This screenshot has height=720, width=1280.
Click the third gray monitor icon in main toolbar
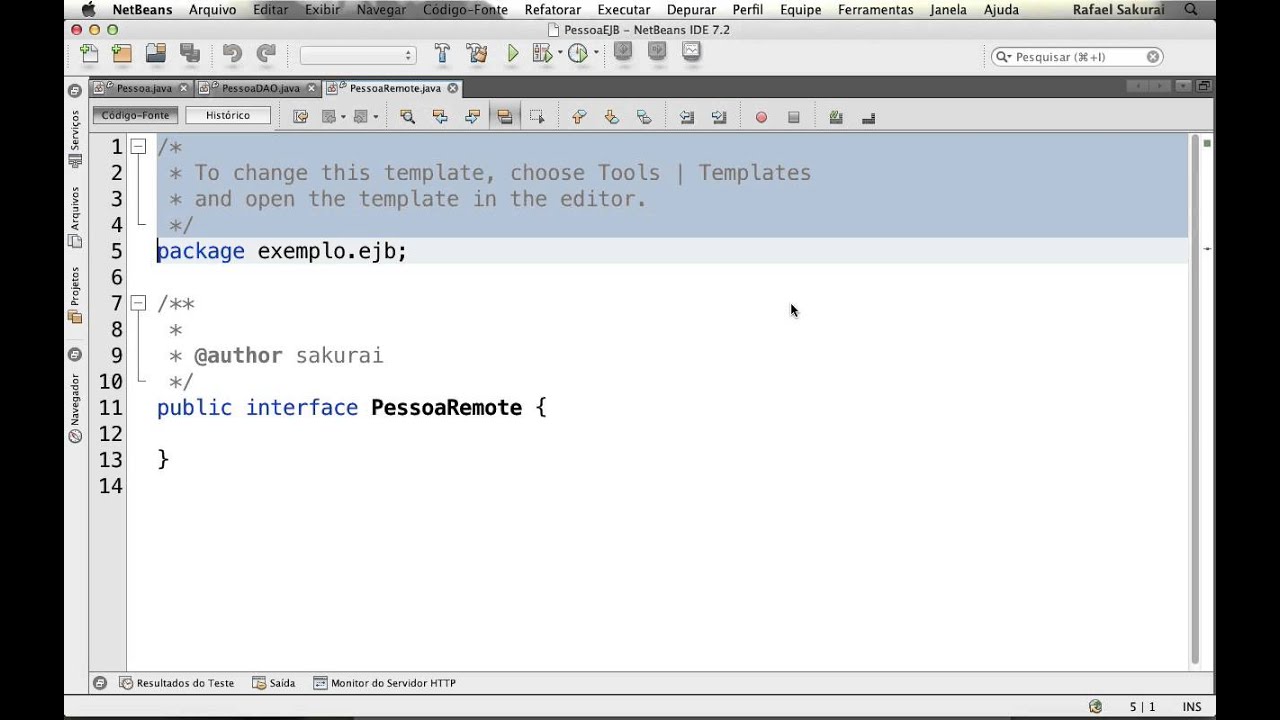coord(691,52)
